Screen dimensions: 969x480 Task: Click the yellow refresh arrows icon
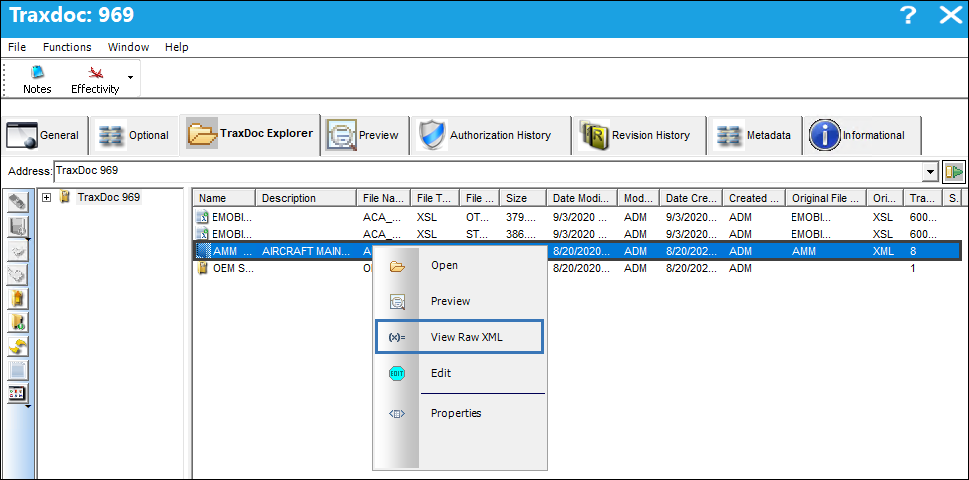pos(17,347)
